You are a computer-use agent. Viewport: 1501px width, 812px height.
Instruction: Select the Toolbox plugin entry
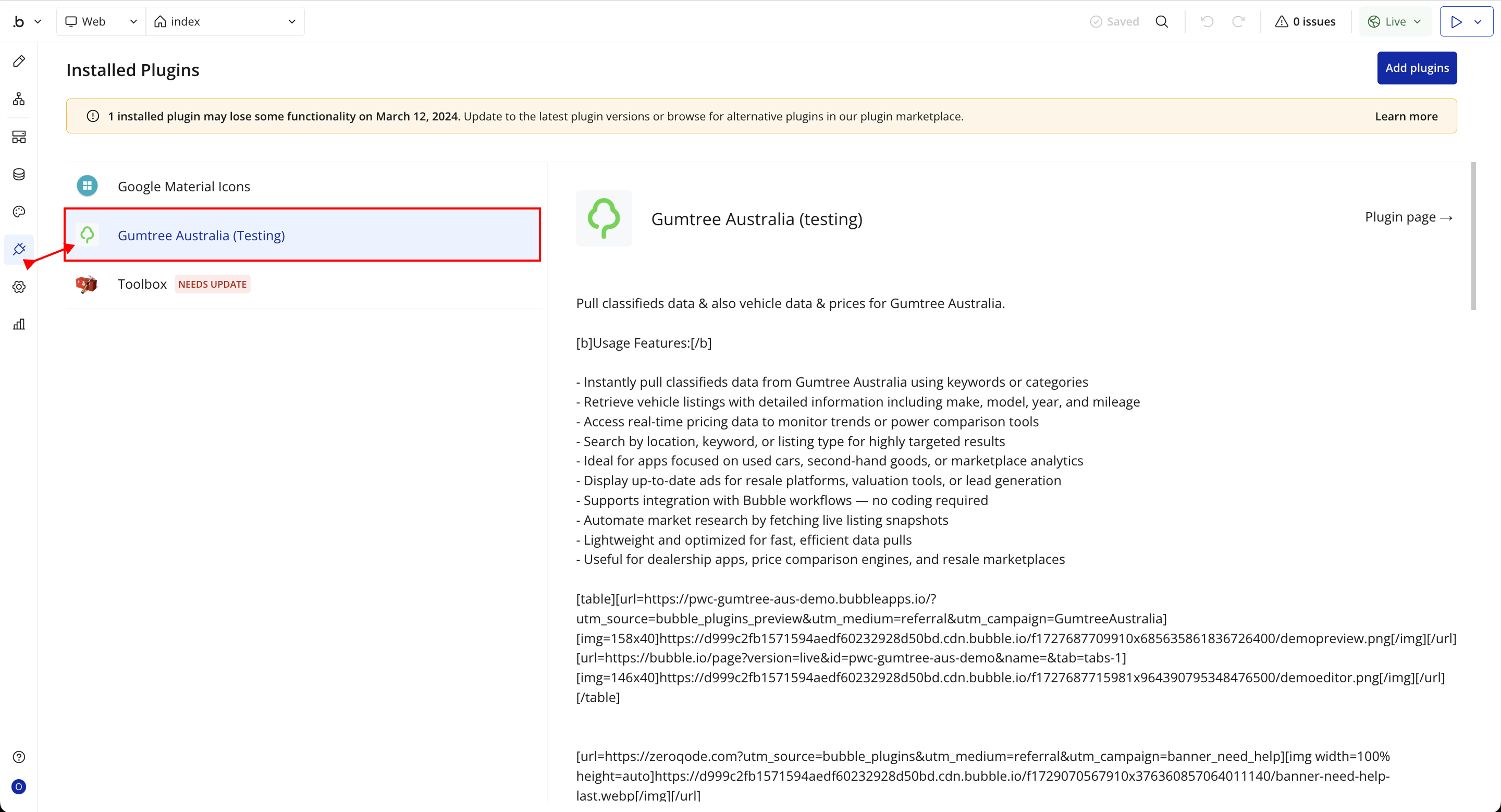(x=142, y=284)
